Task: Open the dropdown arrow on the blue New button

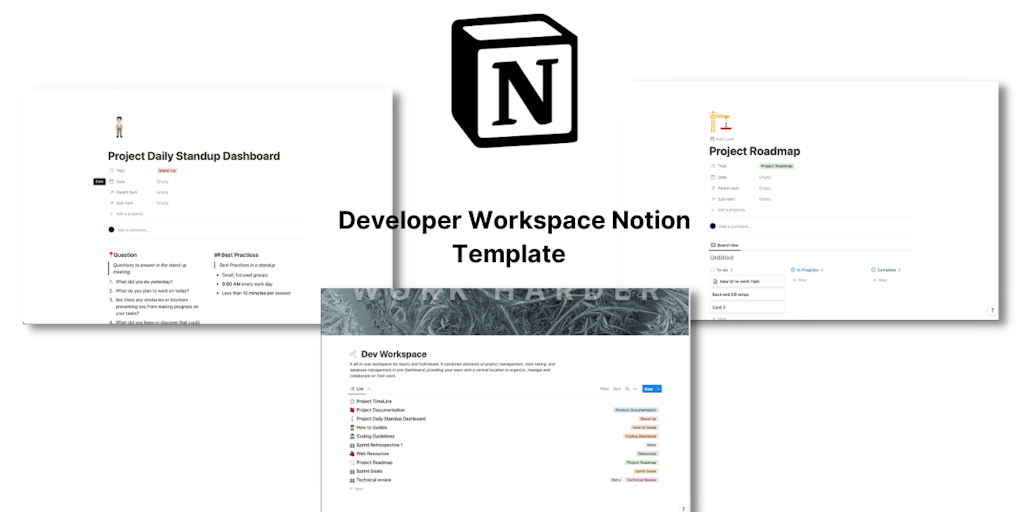Action: [658, 389]
